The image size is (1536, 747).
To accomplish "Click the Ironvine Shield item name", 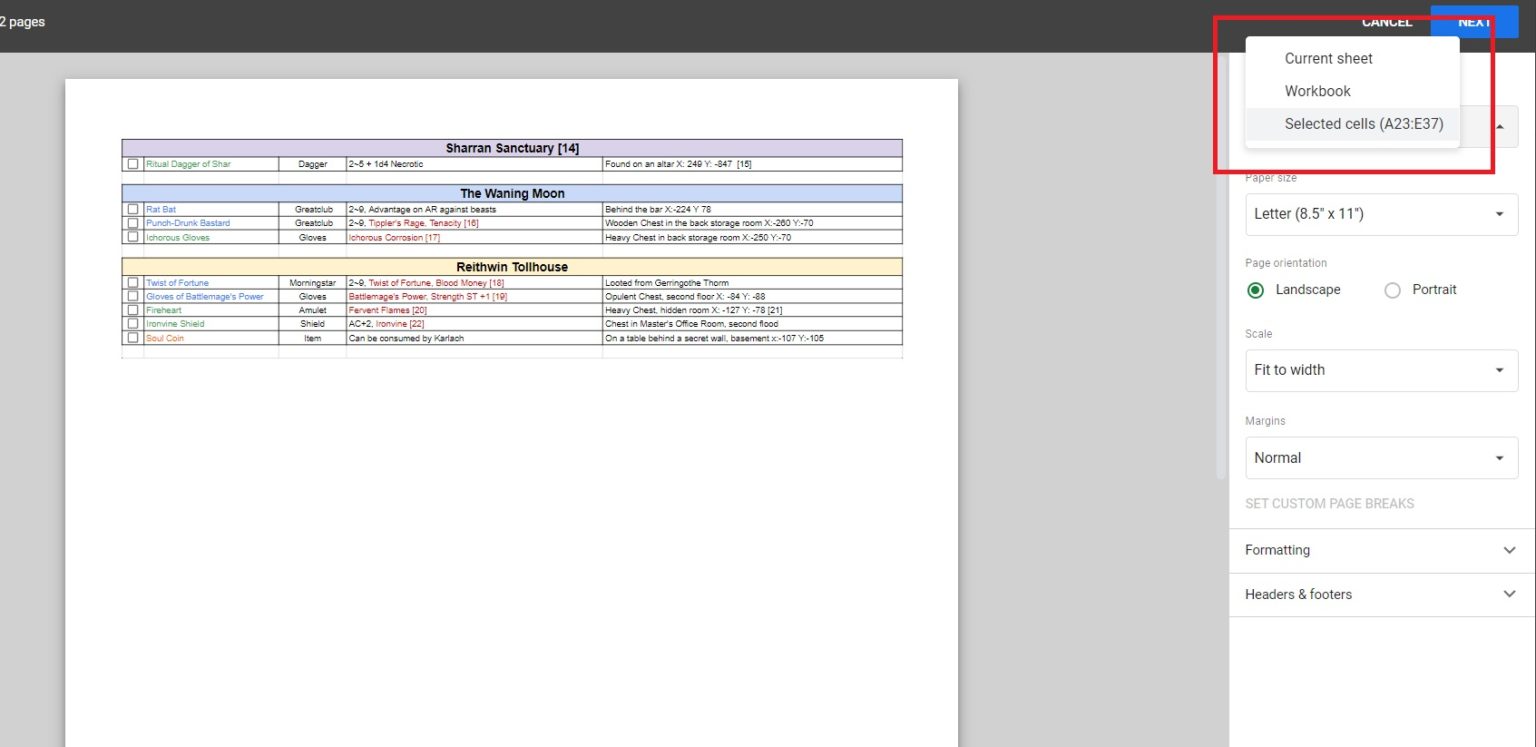I will coord(175,324).
